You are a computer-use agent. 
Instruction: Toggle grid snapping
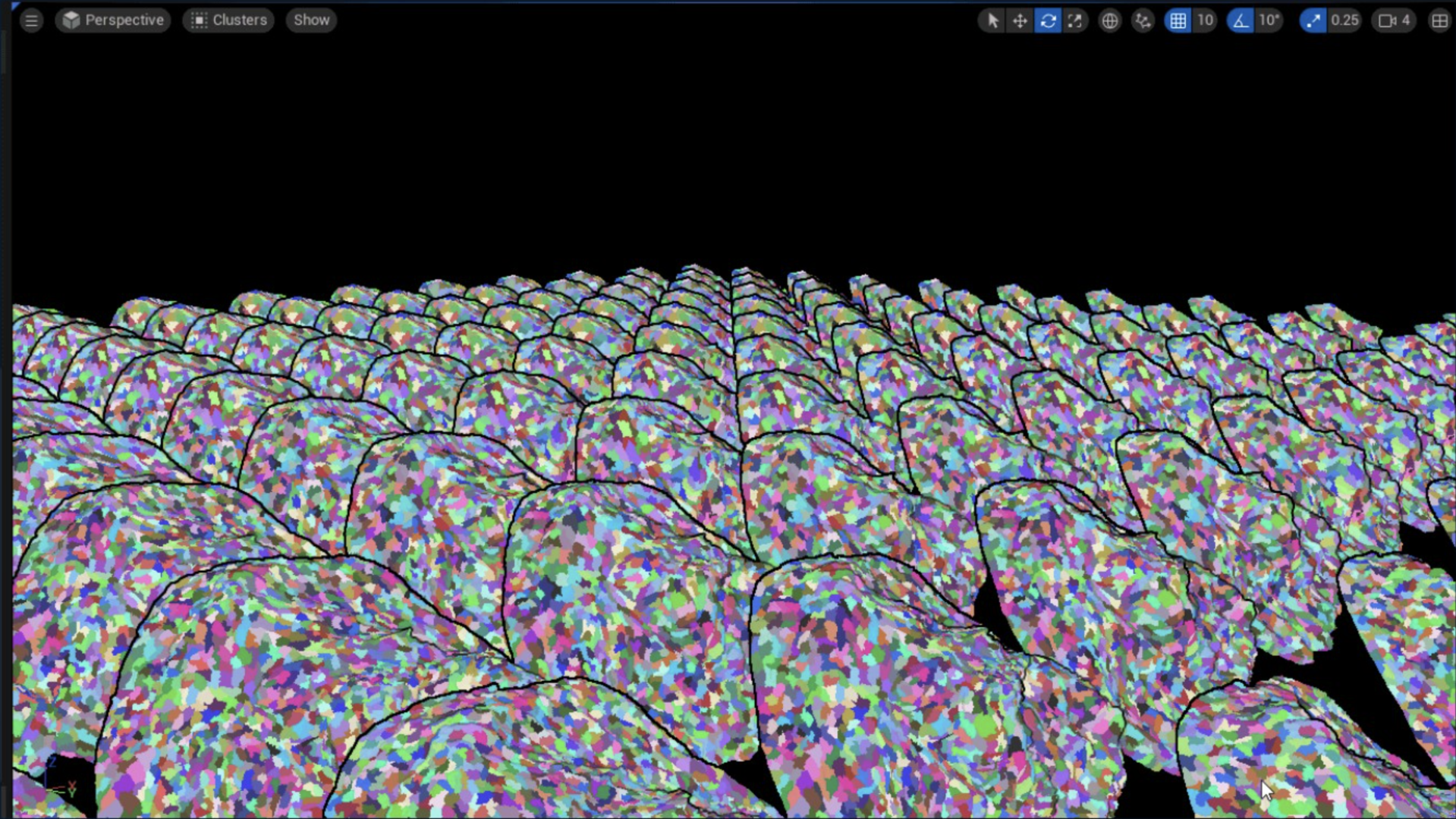pyautogui.click(x=1178, y=20)
